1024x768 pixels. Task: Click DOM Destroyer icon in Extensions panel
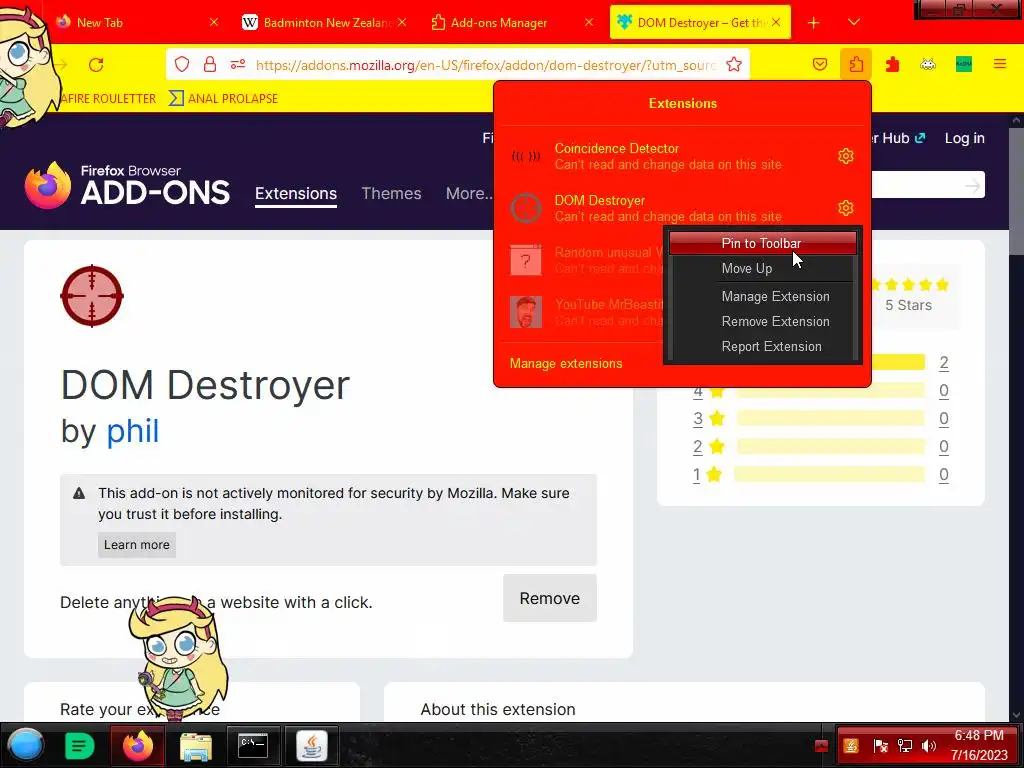tap(526, 208)
